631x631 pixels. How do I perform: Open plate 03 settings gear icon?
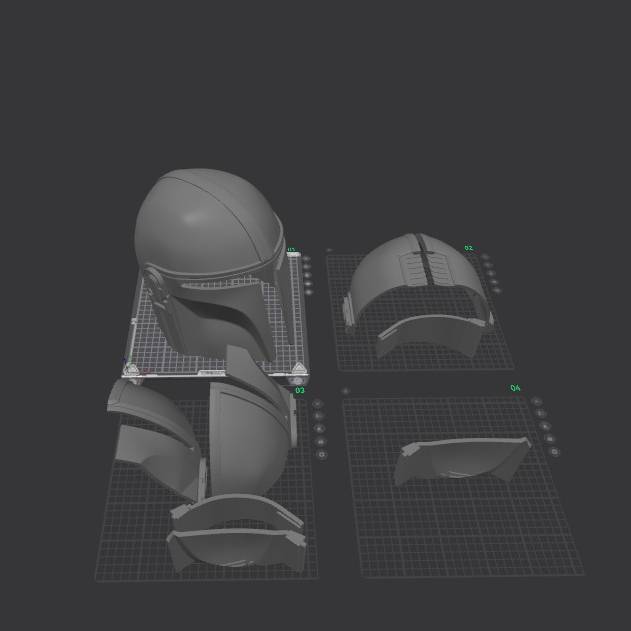[x=322, y=455]
